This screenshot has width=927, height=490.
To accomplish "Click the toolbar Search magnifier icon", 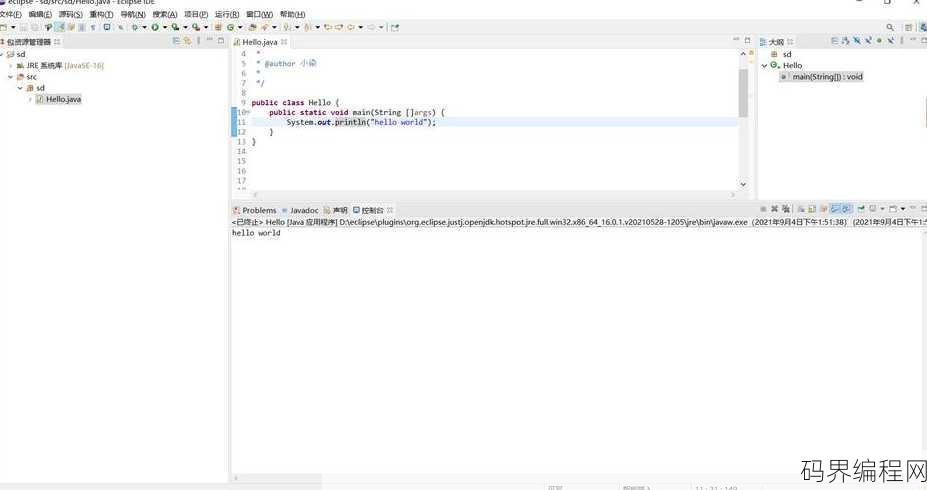I will [890, 27].
